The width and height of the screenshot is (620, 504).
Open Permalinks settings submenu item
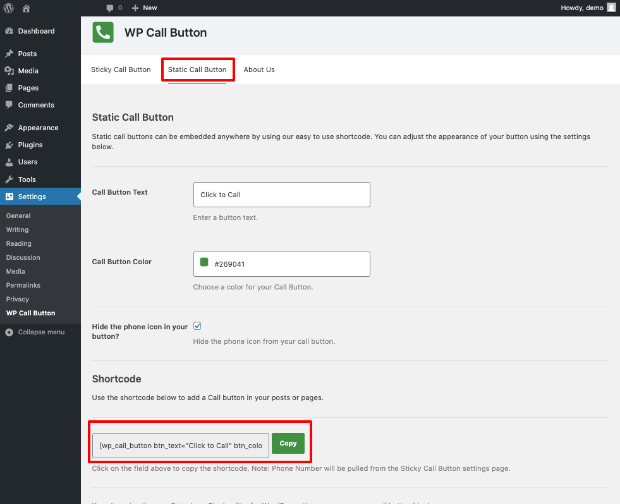click(23, 285)
